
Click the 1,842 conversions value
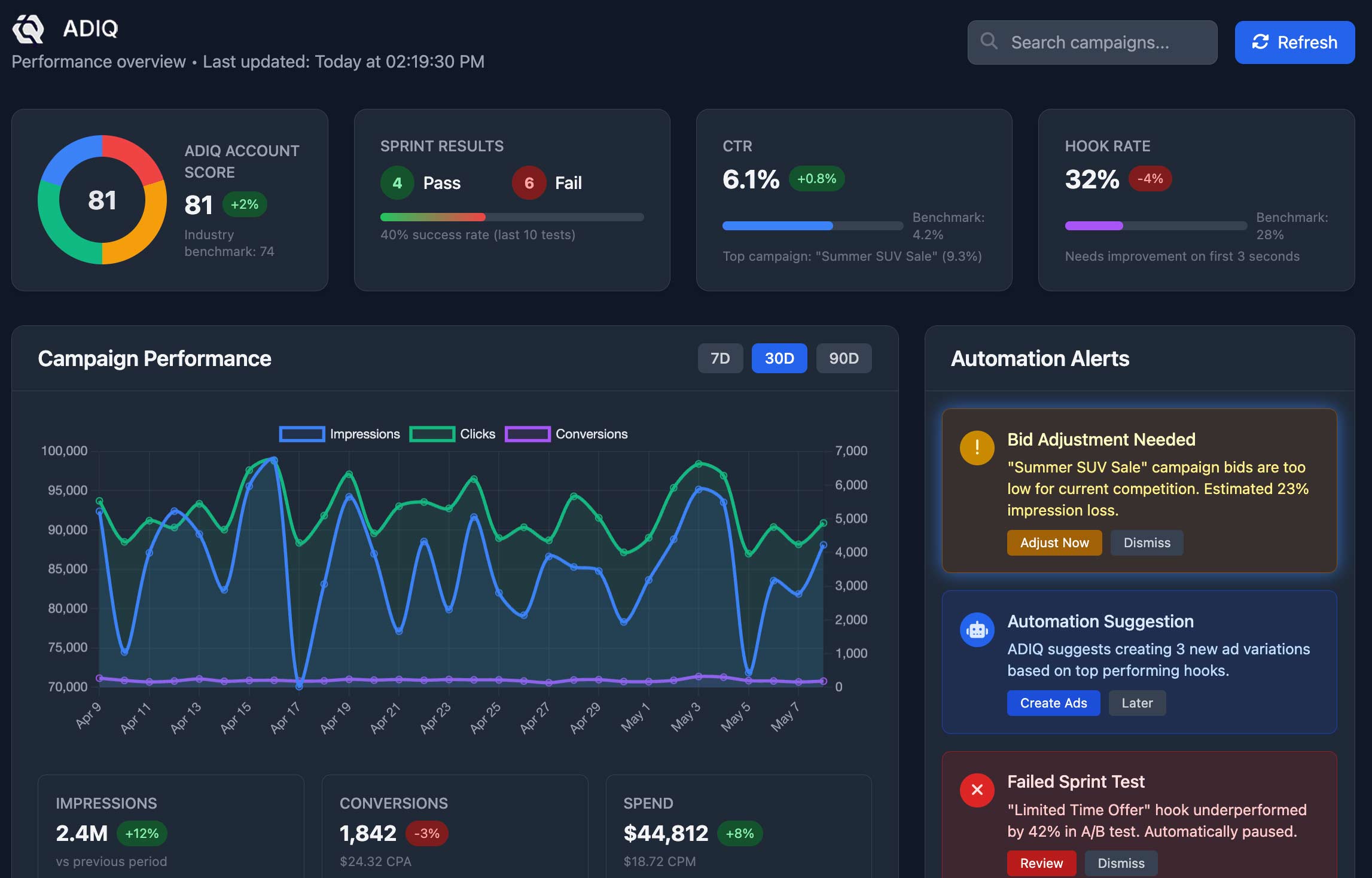pos(368,833)
